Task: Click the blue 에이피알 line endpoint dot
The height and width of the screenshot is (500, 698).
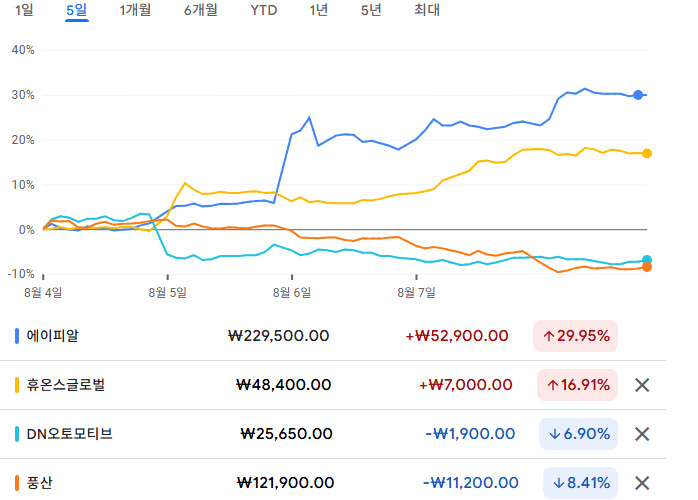Action: pos(638,95)
